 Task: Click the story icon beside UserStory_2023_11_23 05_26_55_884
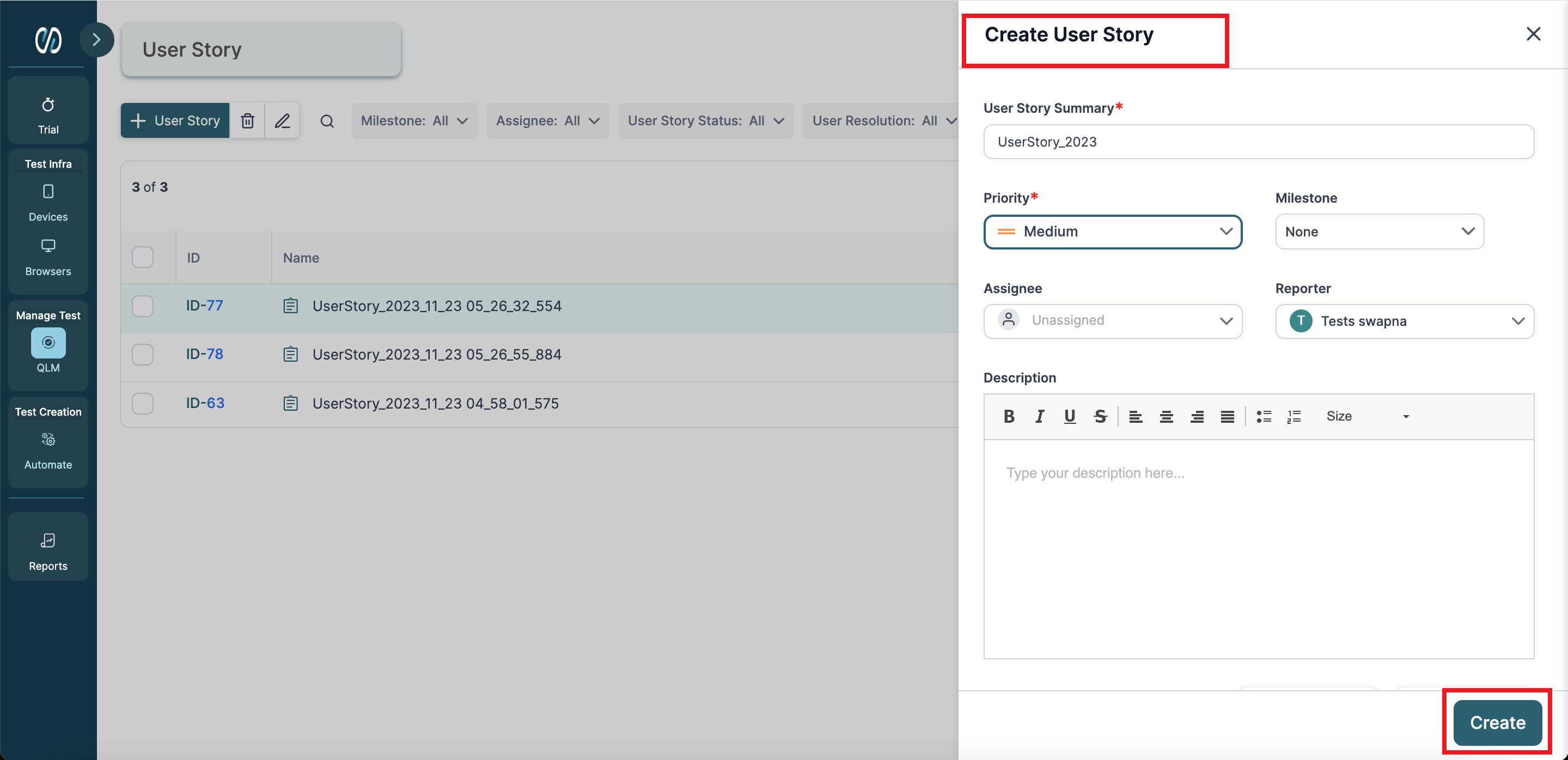coord(290,354)
